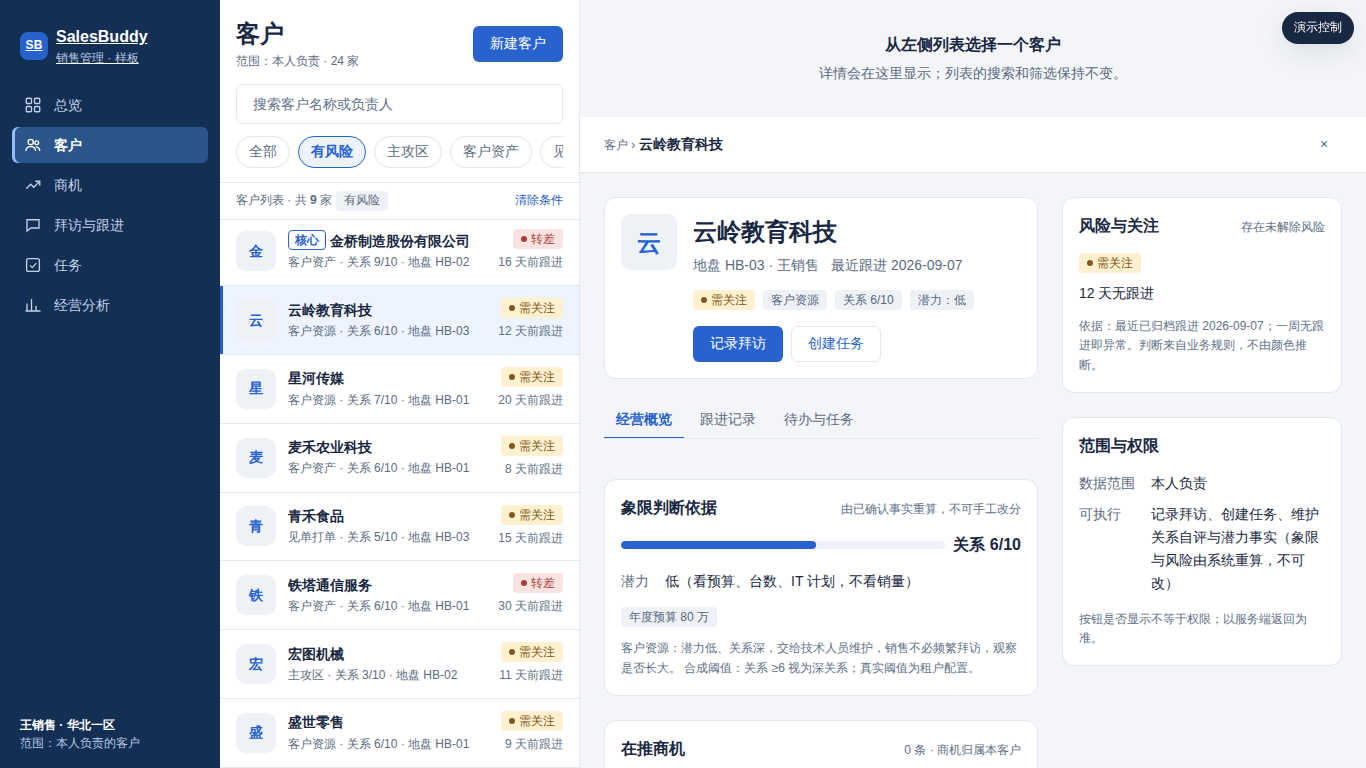Viewport: 1366px width, 768px height.
Task: Click the 关系 6/10 progress bar
Action: (783, 545)
